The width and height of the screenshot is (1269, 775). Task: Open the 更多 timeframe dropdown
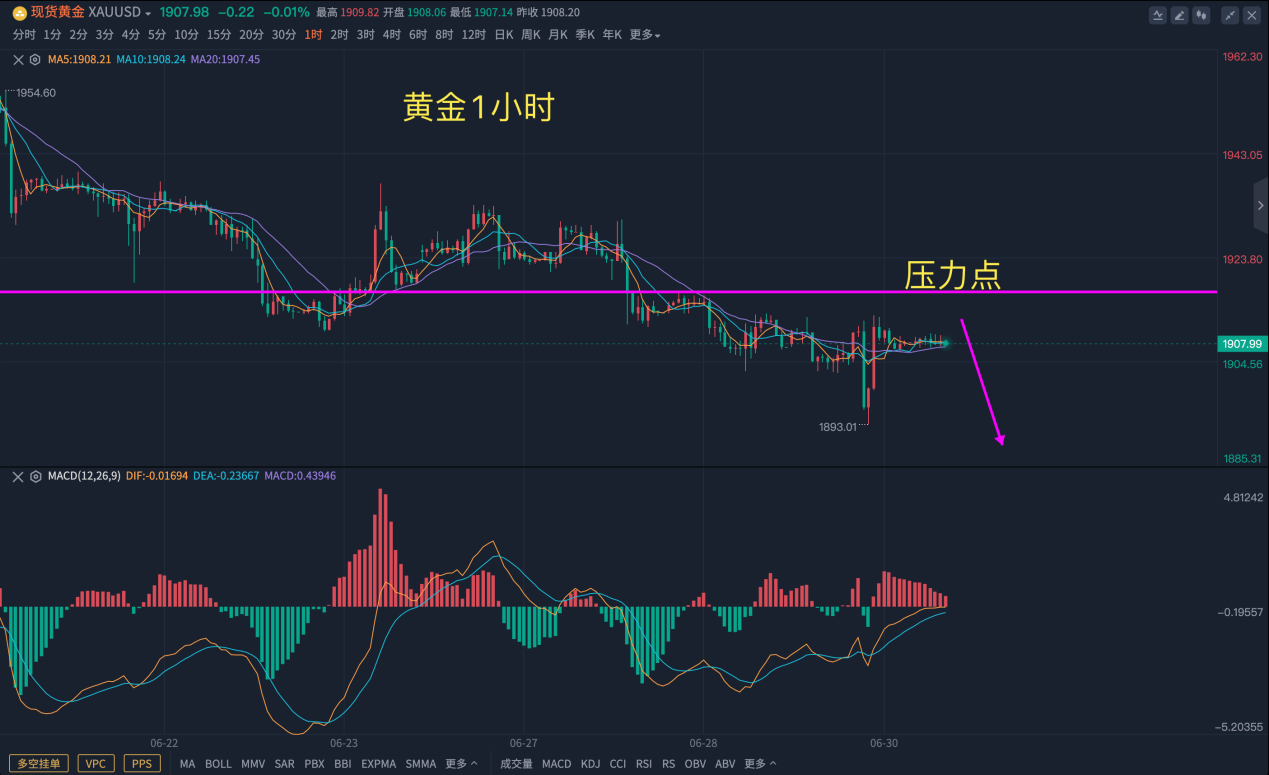tap(645, 35)
